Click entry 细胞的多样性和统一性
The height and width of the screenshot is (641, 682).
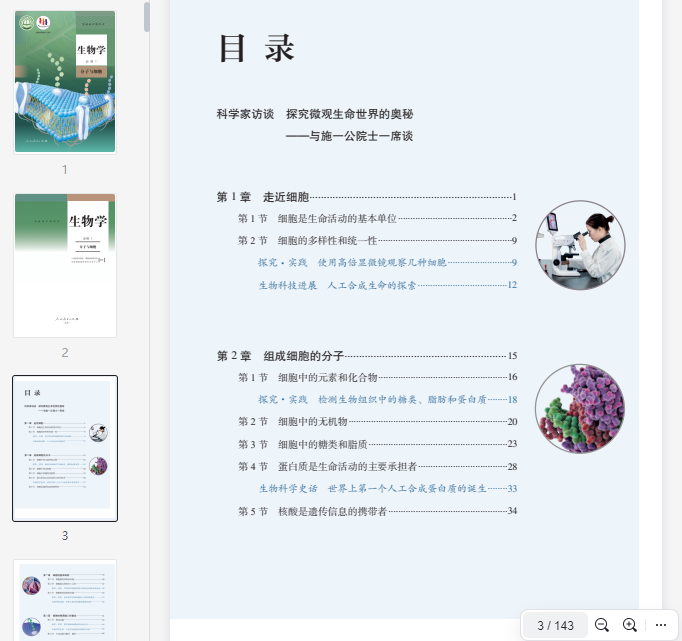[377, 240]
